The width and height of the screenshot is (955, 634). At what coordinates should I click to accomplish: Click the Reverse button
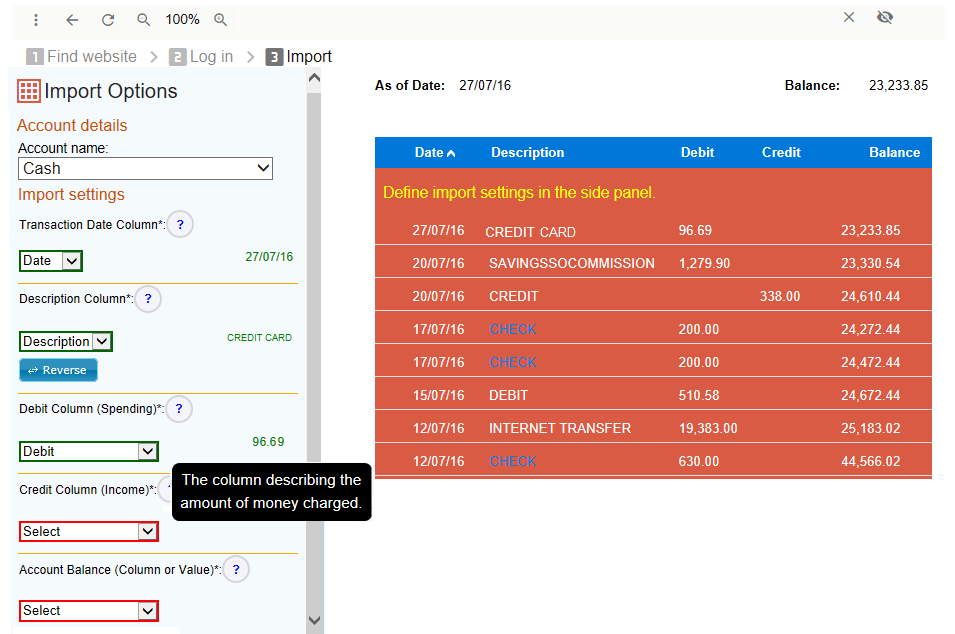coord(58,370)
